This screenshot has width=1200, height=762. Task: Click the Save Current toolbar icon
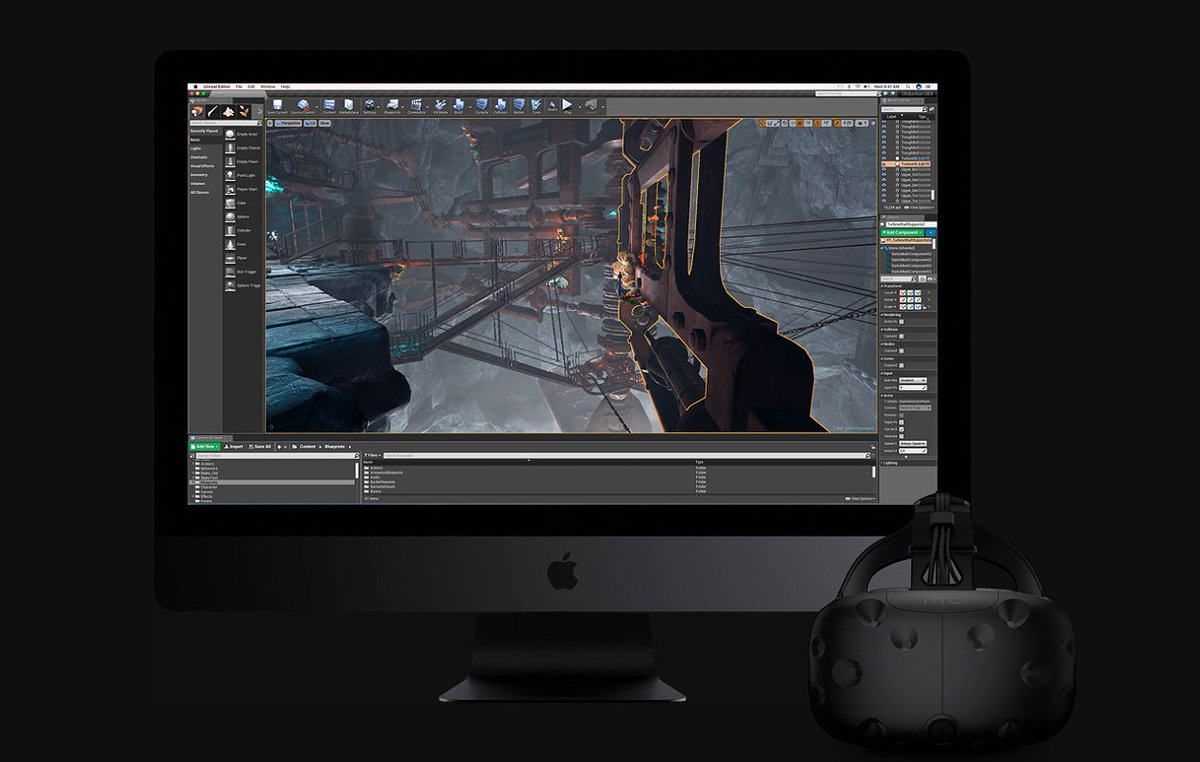277,106
